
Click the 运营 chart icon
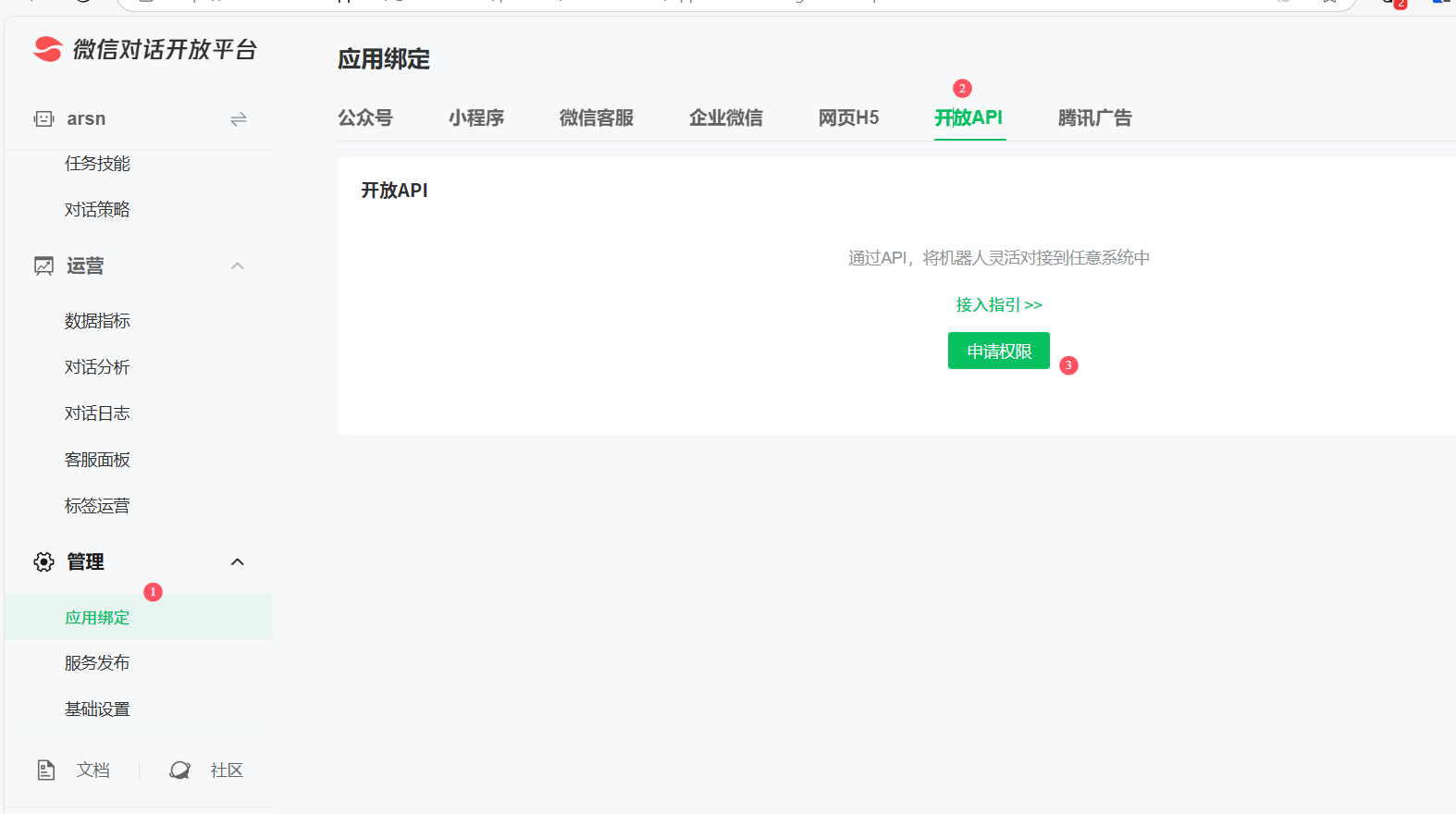(43, 266)
